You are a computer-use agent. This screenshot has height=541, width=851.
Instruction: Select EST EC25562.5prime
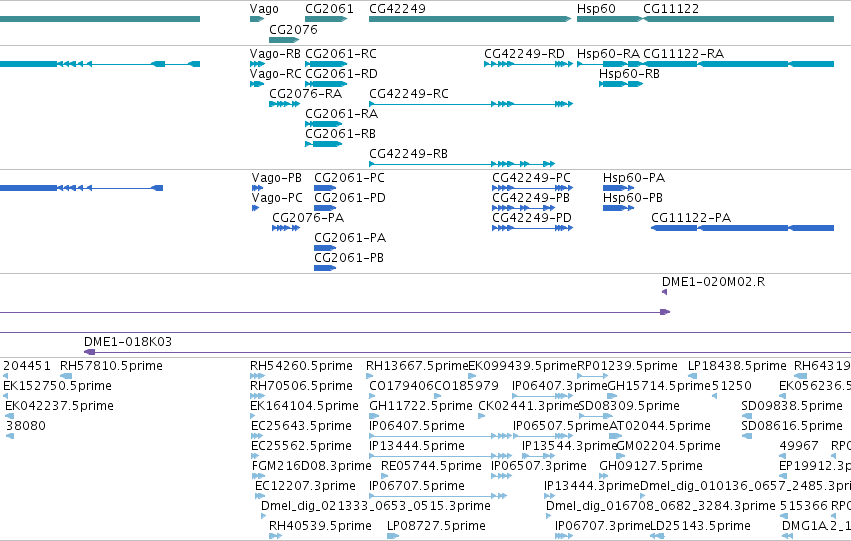tap(301, 446)
